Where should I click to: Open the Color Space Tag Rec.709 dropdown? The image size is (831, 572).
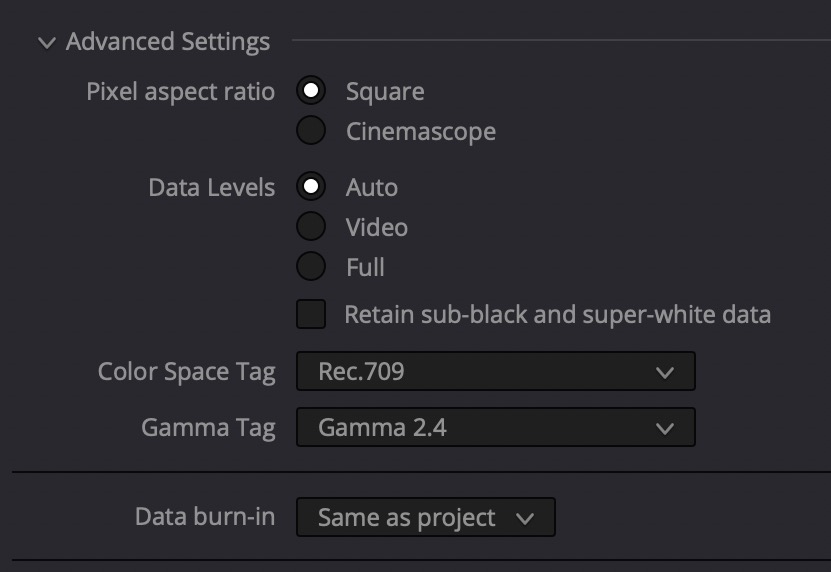(496, 371)
